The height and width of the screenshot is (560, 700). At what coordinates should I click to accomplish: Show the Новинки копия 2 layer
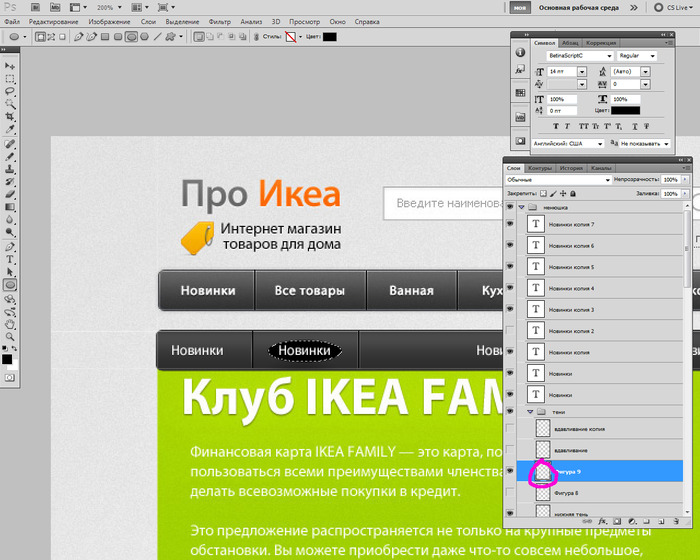tap(510, 330)
